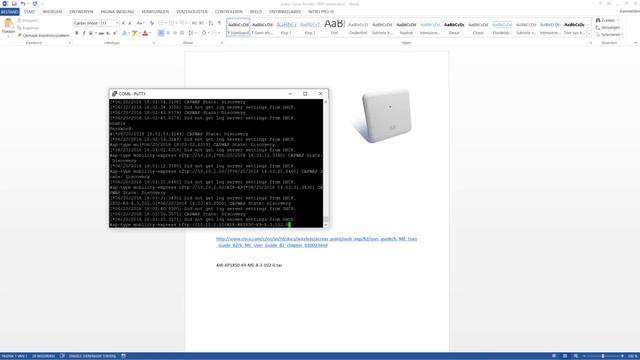Undo the last action in Word

[23, 4]
